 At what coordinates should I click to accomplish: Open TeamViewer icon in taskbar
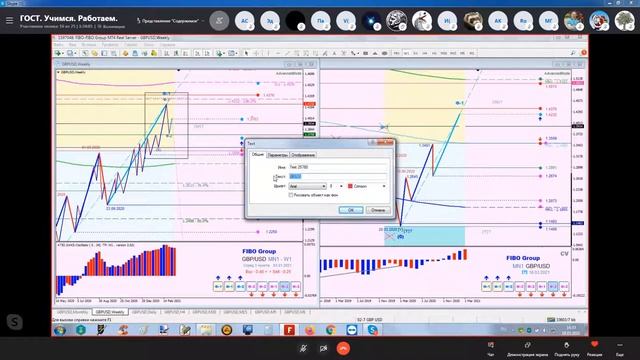(352, 330)
